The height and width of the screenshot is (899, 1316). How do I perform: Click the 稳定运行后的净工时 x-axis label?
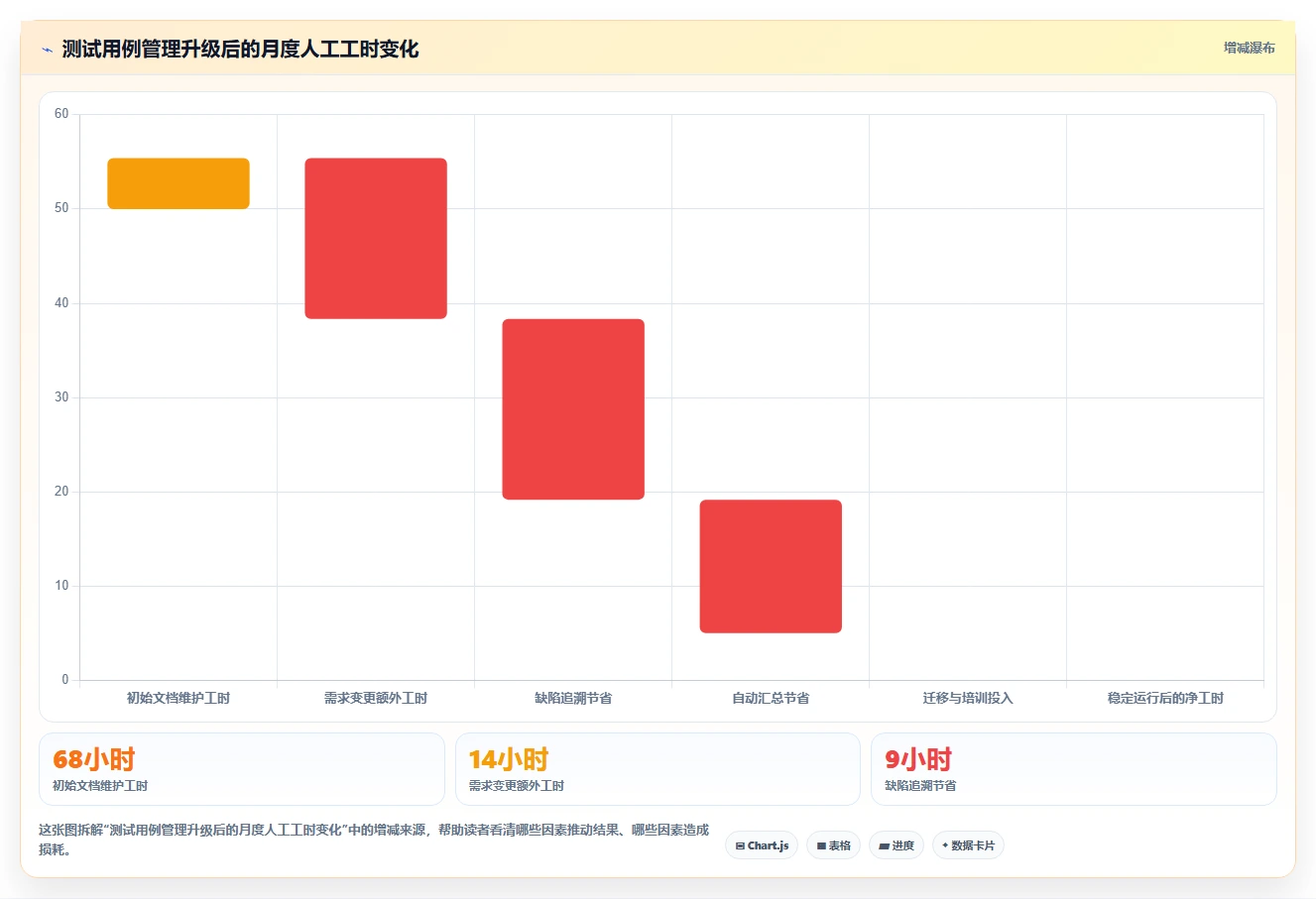click(x=1165, y=698)
